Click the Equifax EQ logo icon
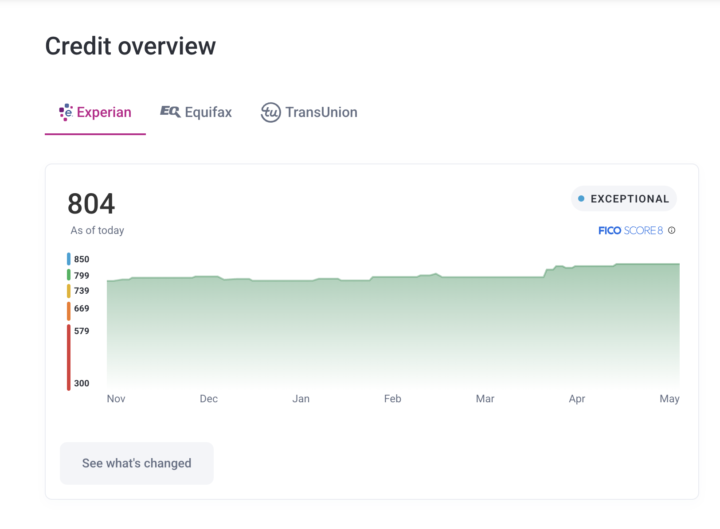 tap(169, 112)
